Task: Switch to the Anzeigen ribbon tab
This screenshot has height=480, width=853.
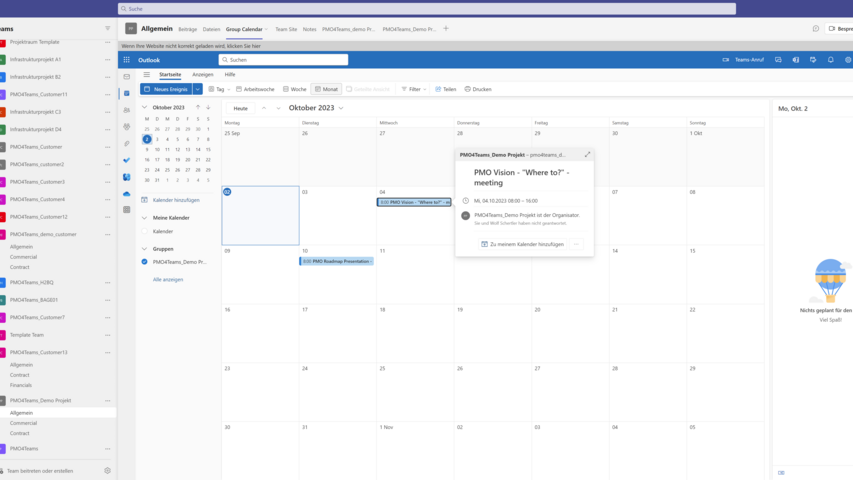Action: (203, 74)
